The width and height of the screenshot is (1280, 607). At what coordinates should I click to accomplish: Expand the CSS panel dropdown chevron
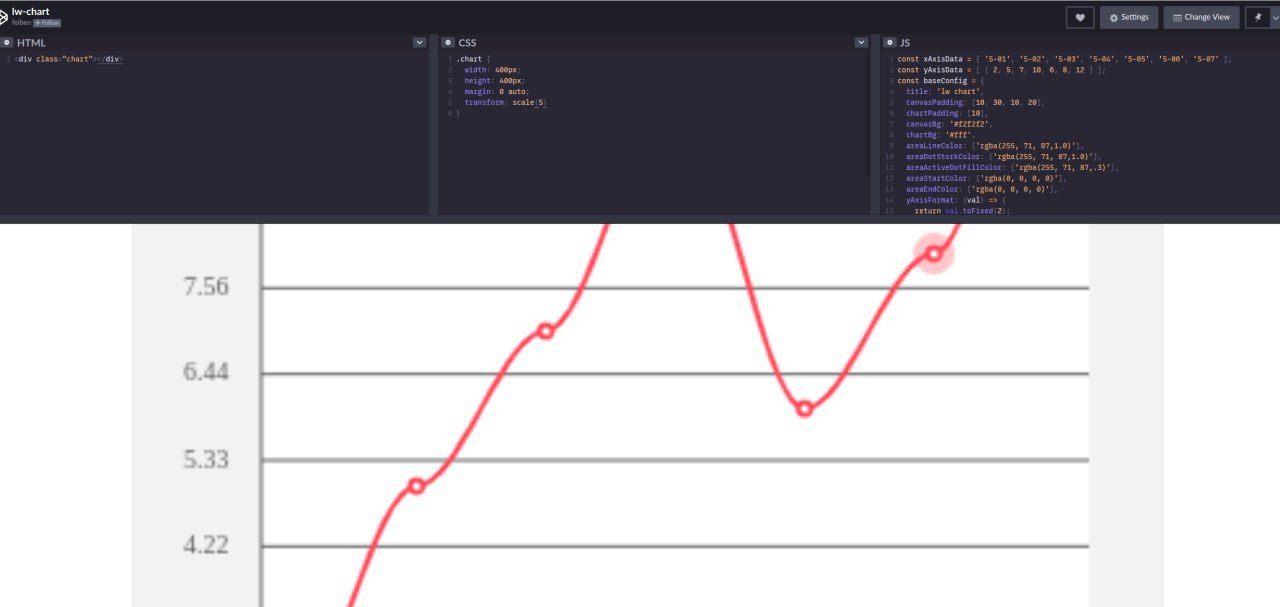pyautogui.click(x=861, y=43)
